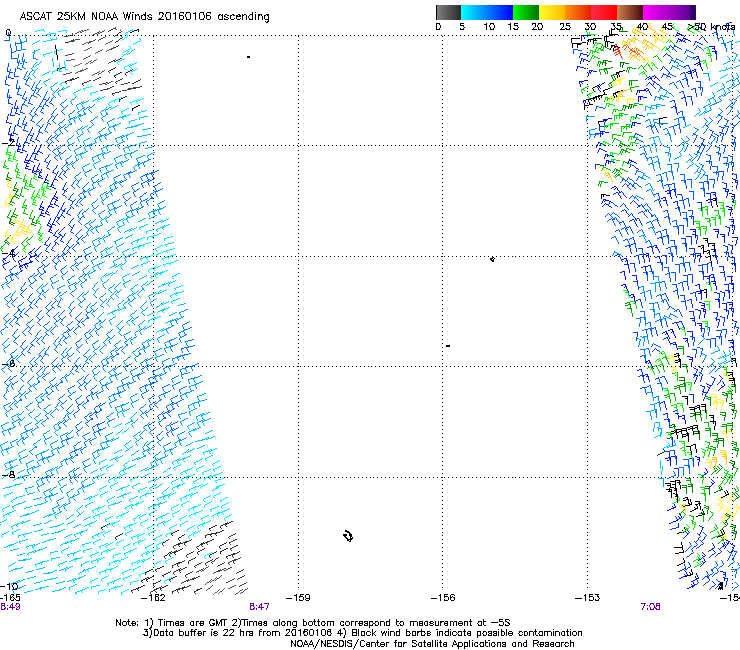Select the "-10" latitude axis label
The width and height of the screenshot is (740, 650).
point(9,586)
